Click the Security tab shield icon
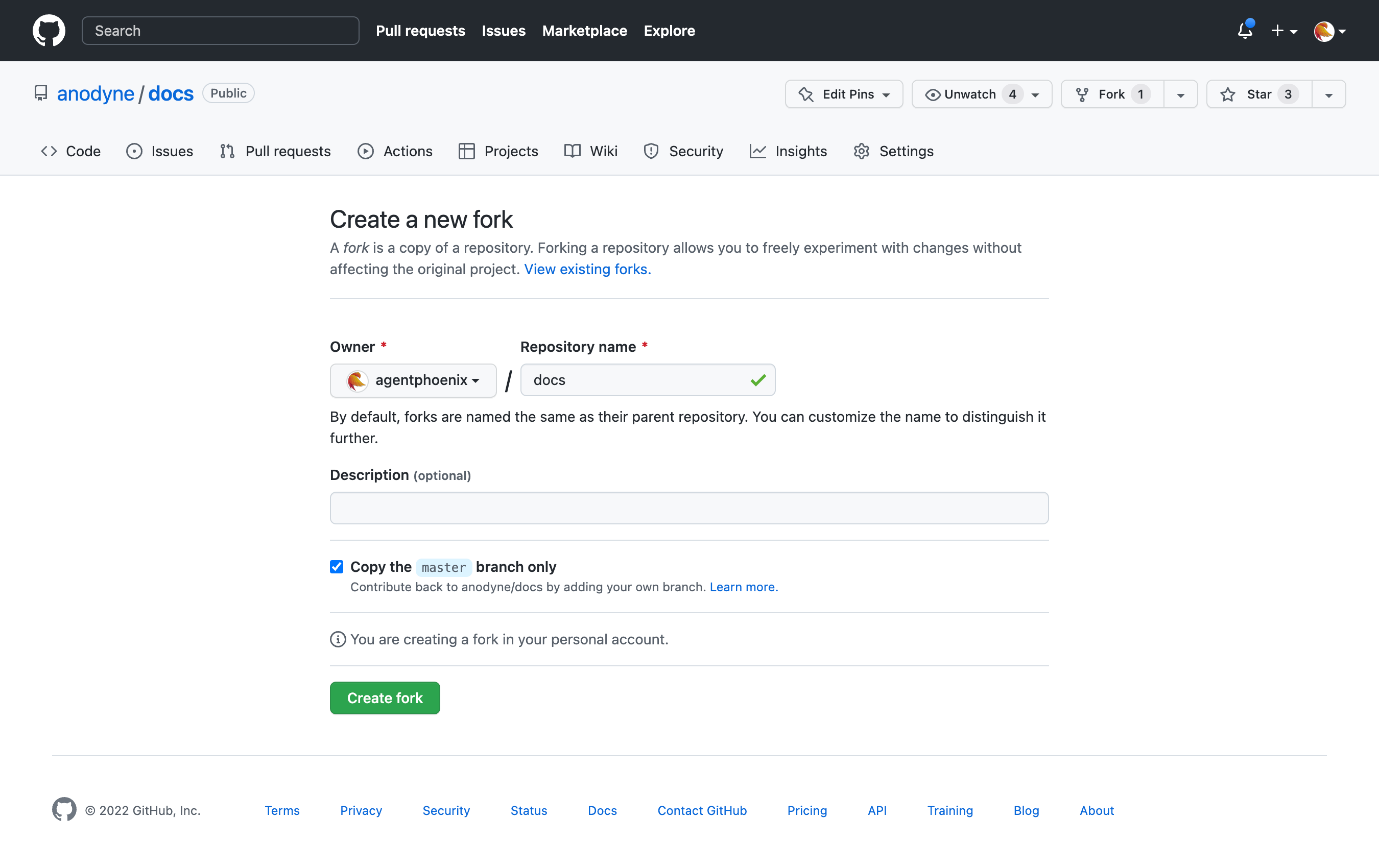The image size is (1379, 868). tap(651, 151)
